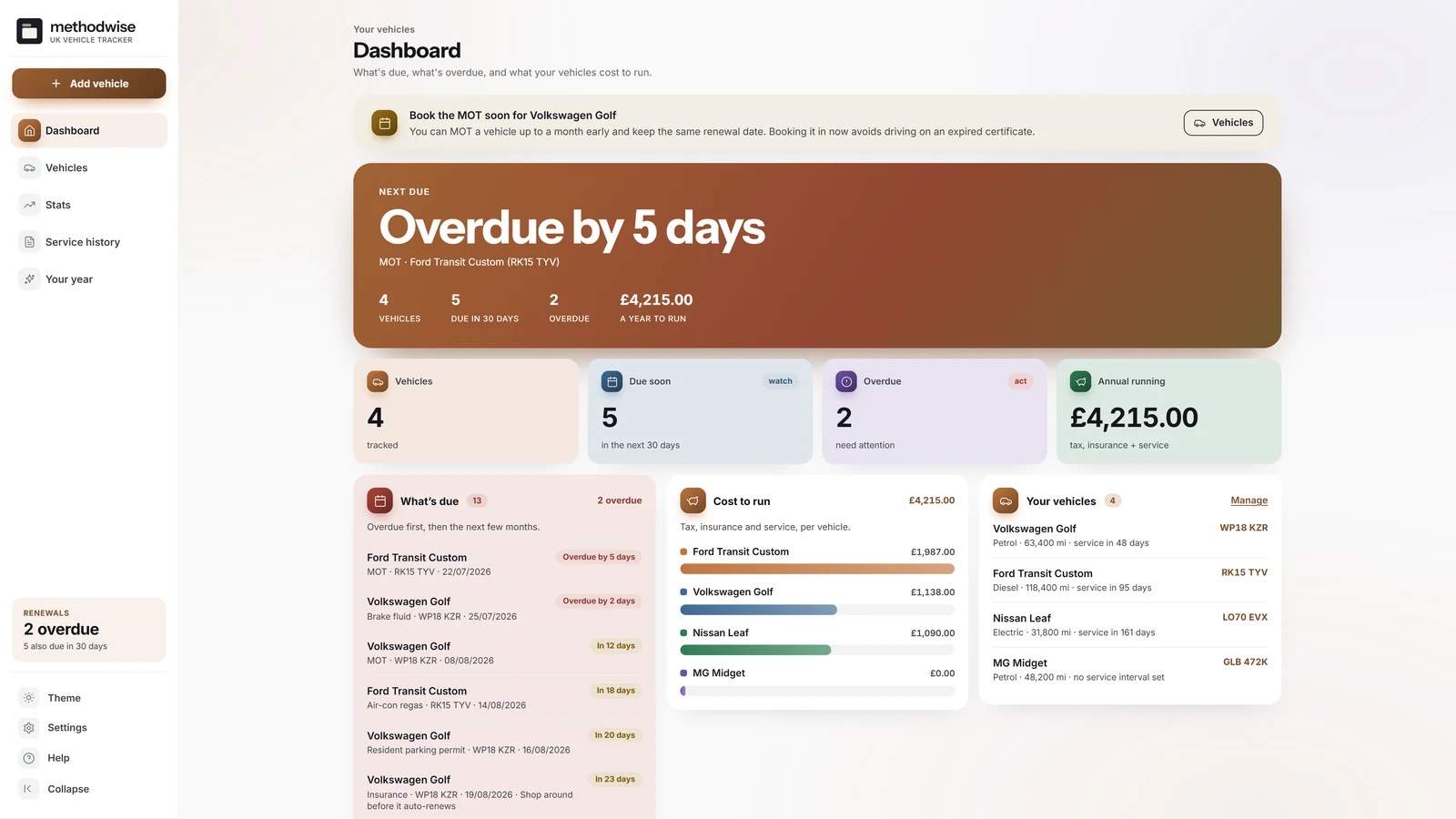Open the Vehicles sidebar item
The height and width of the screenshot is (819, 1456).
pos(89,167)
